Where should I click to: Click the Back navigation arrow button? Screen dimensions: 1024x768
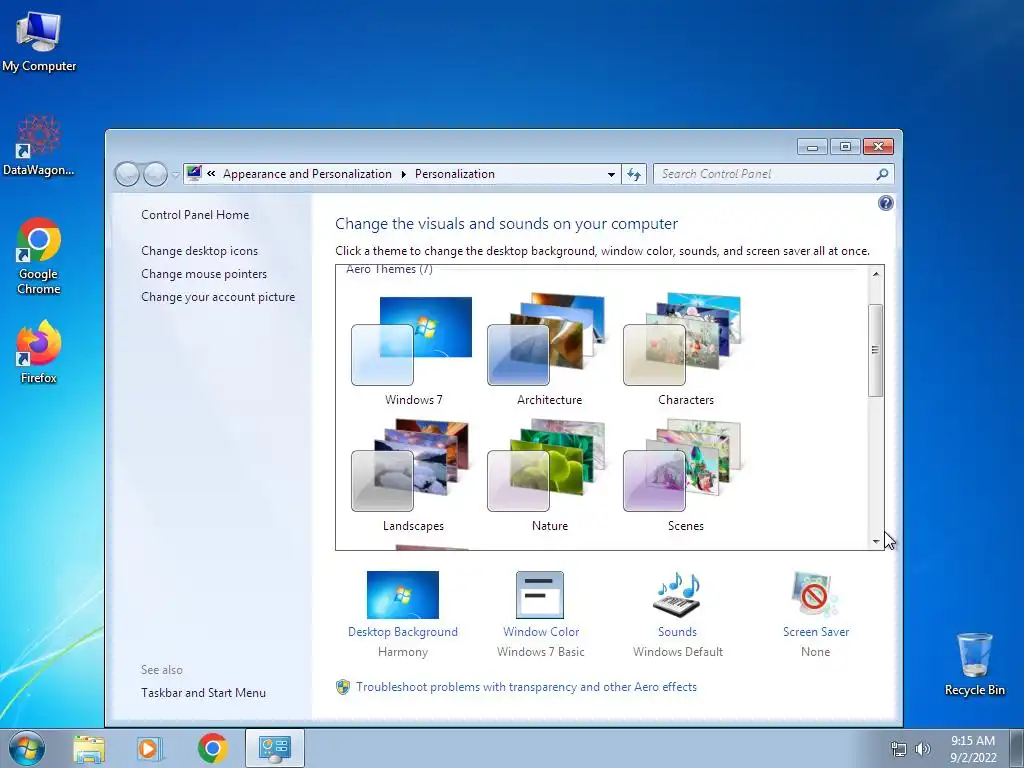click(x=127, y=174)
